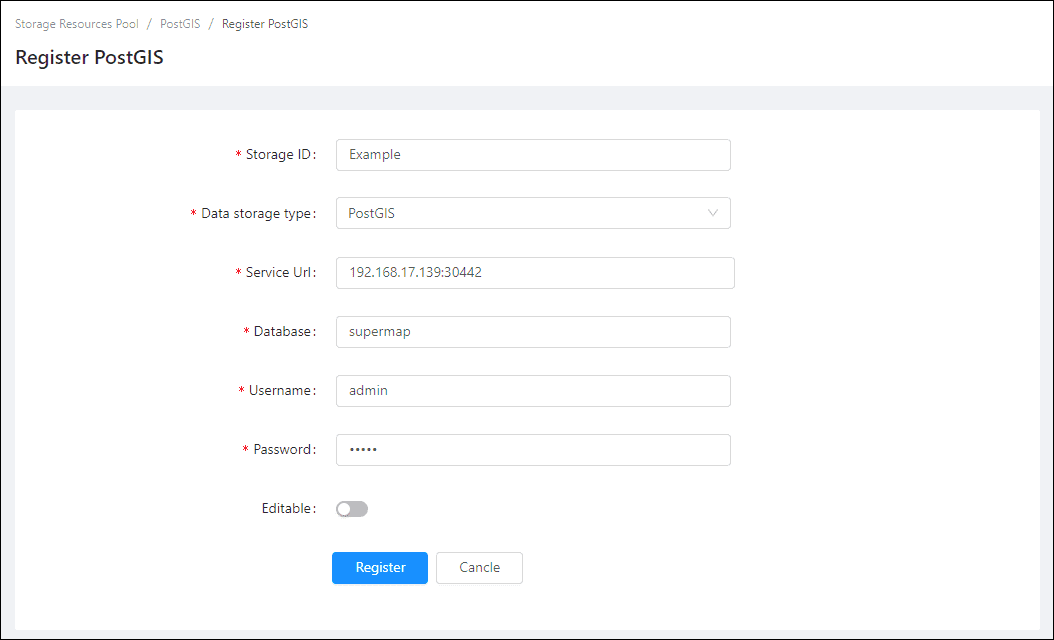Viewport: 1054px width, 640px height.
Task: Focus the Storage ID field containing Example
Action: [x=533, y=155]
